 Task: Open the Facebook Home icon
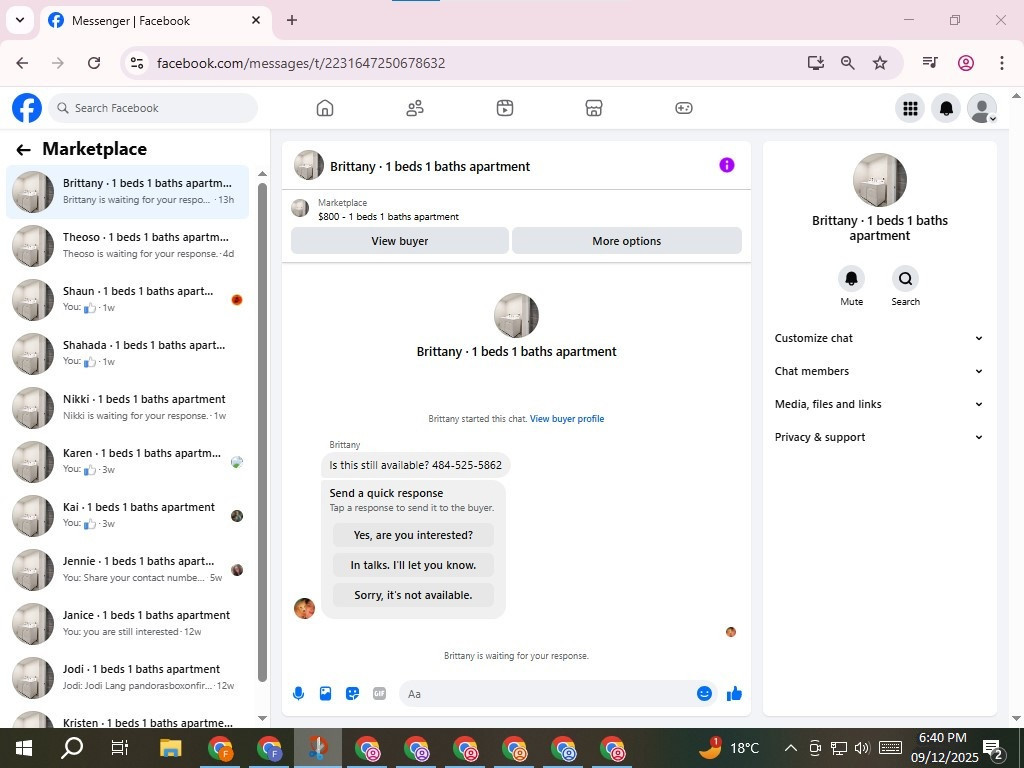click(x=325, y=108)
